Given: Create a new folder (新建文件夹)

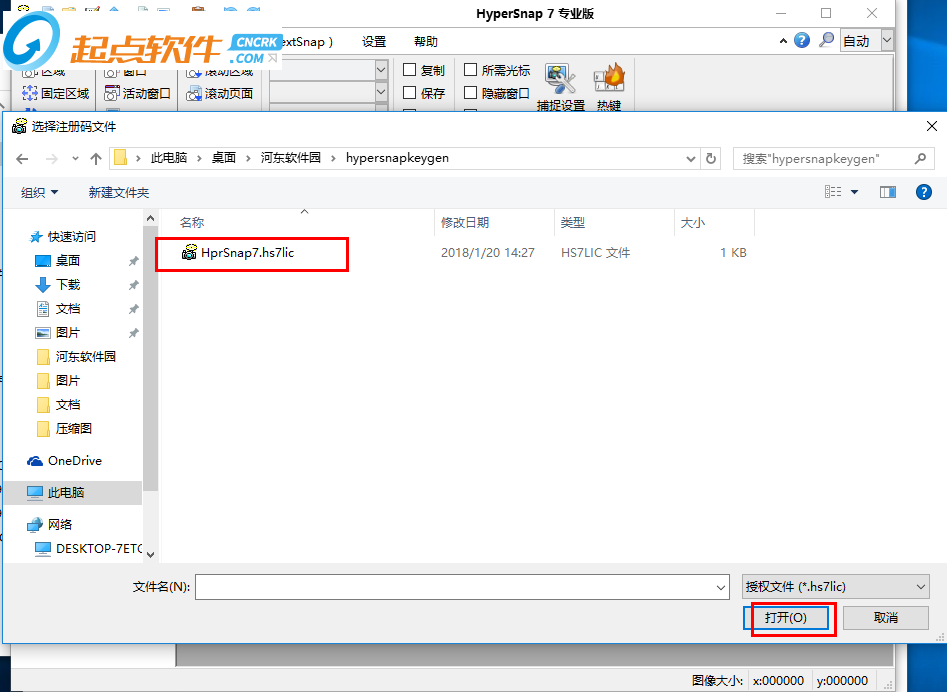Looking at the screenshot, I should tap(118, 193).
